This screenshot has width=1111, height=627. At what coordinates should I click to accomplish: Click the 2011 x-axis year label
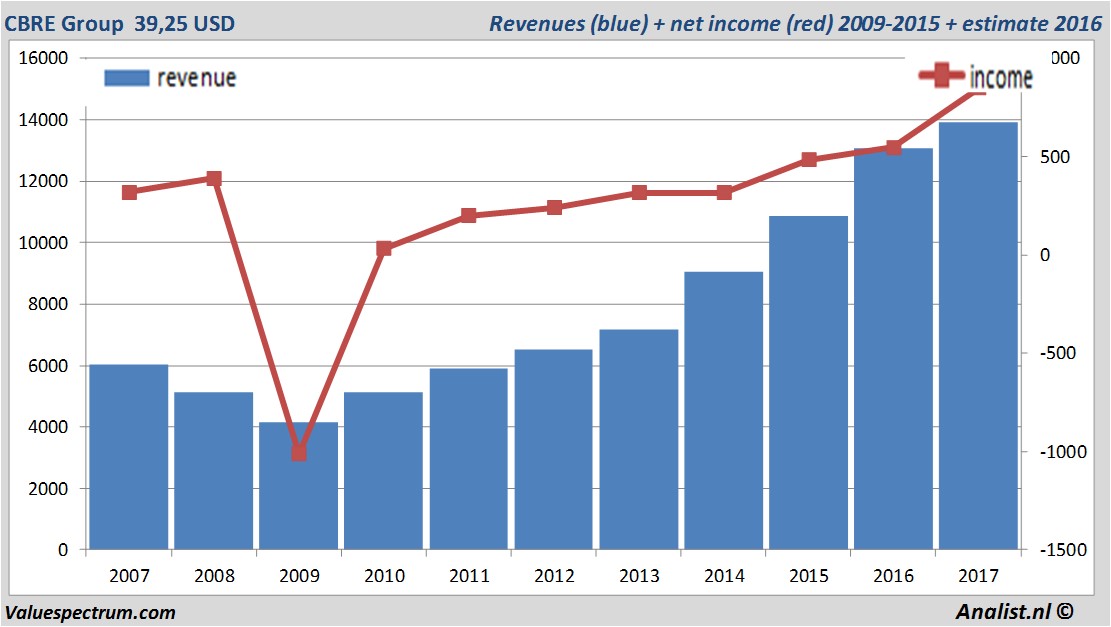tap(469, 575)
